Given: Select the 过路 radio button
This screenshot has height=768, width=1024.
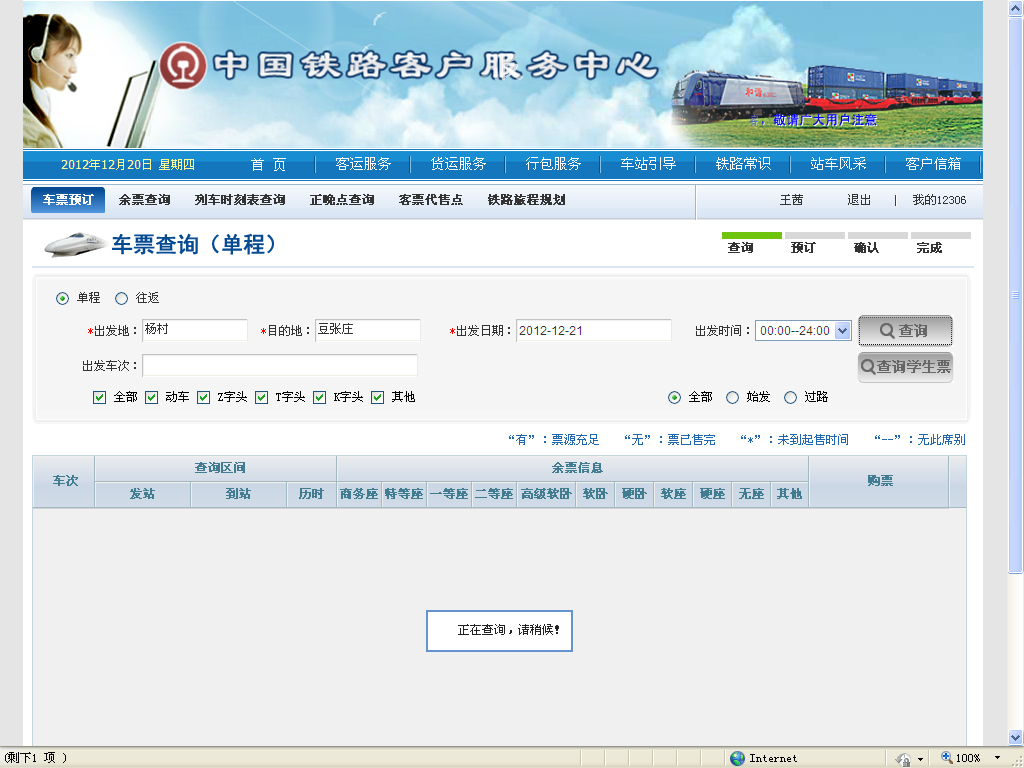Looking at the screenshot, I should 790,397.
